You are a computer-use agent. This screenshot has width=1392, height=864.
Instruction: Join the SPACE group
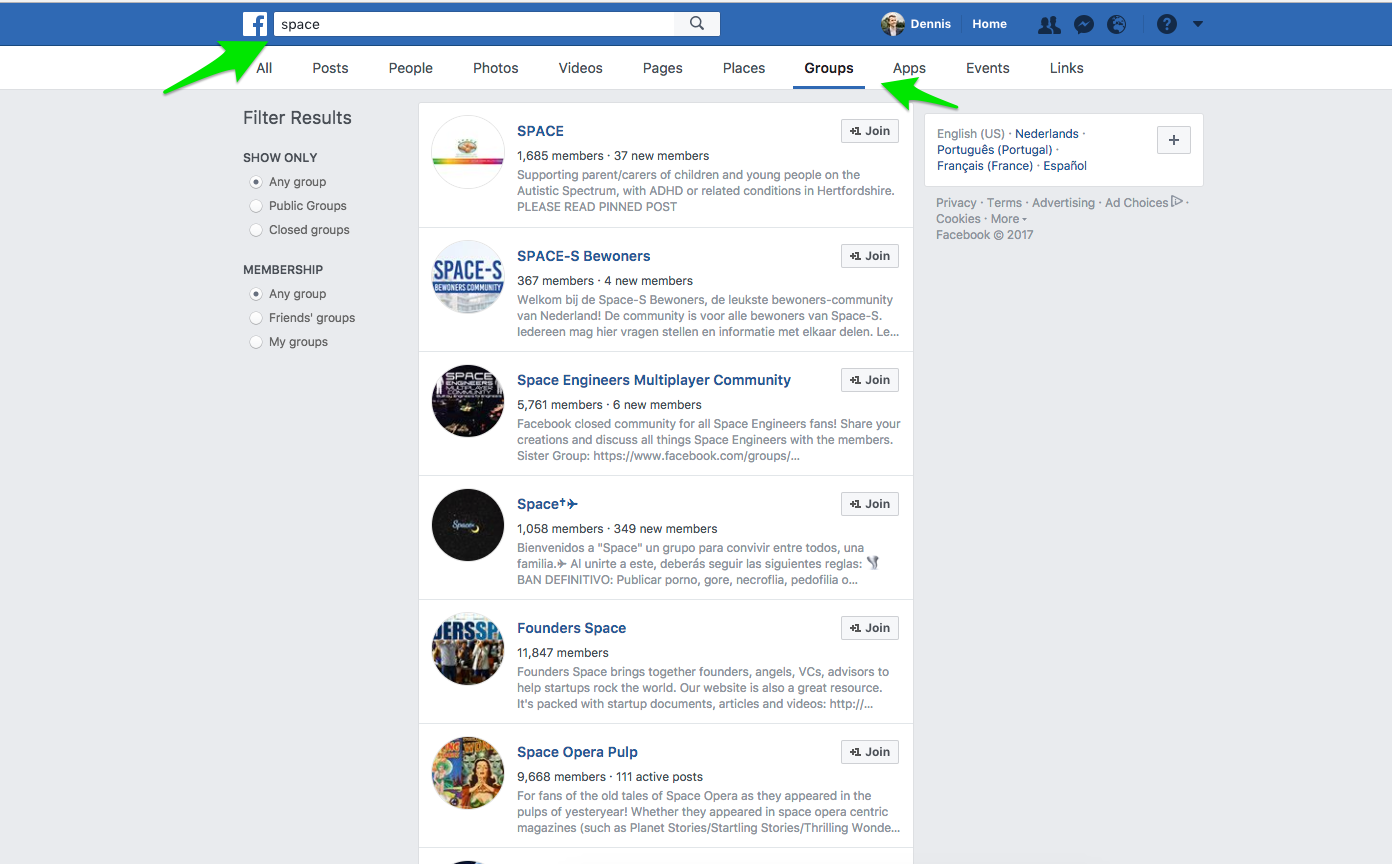(x=870, y=131)
